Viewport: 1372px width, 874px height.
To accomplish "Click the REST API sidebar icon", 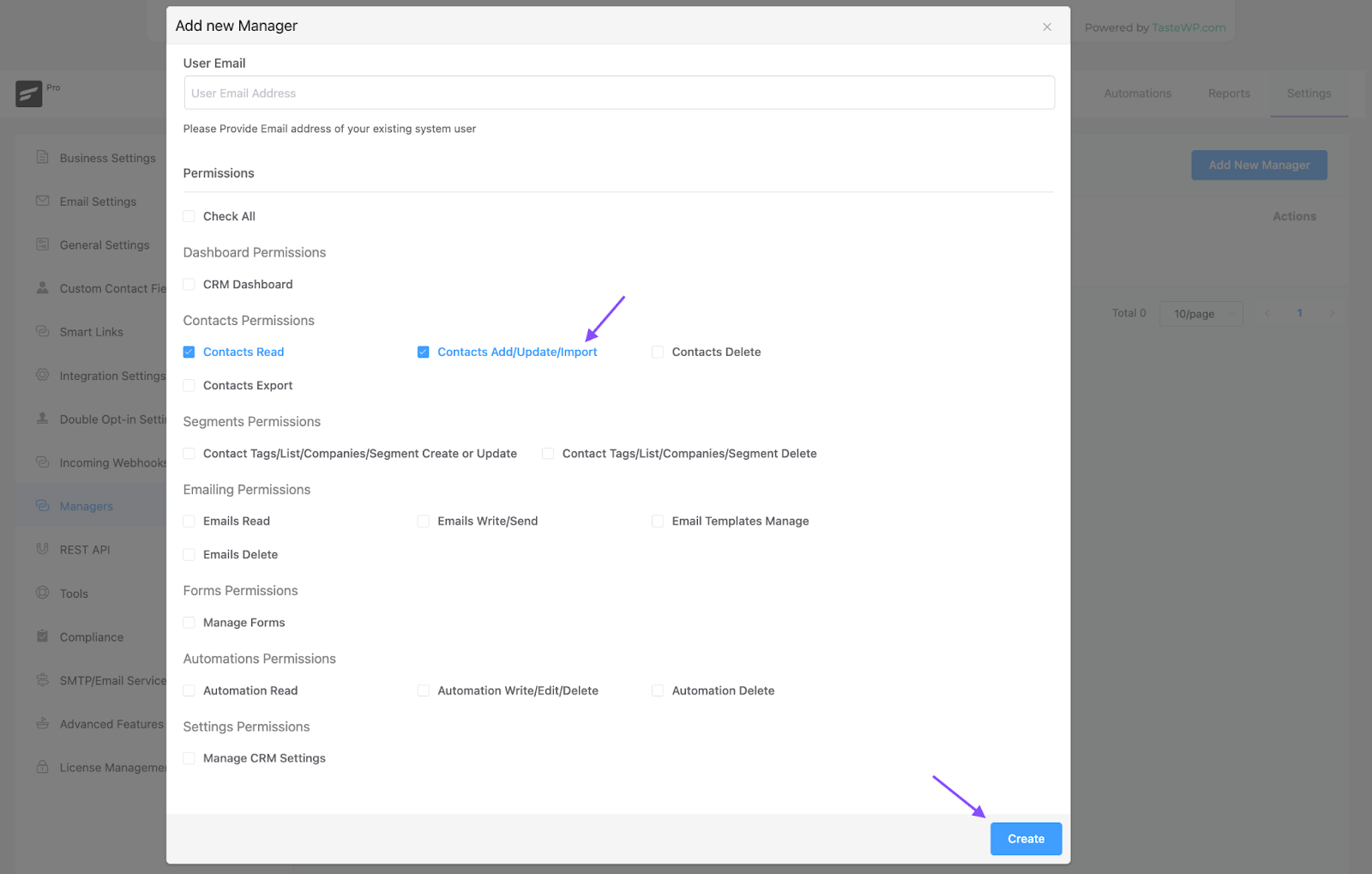I will pyautogui.click(x=42, y=549).
